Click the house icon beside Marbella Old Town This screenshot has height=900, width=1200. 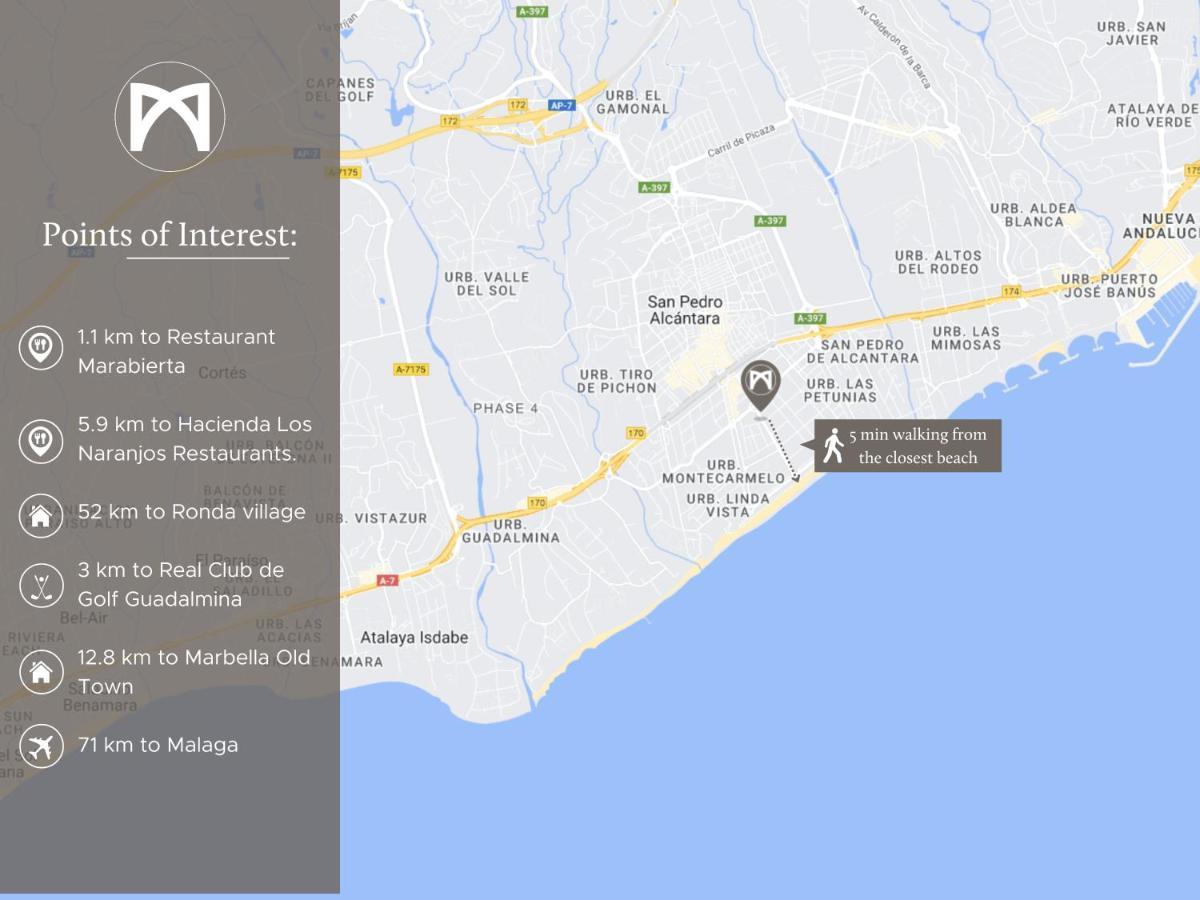coord(41,672)
